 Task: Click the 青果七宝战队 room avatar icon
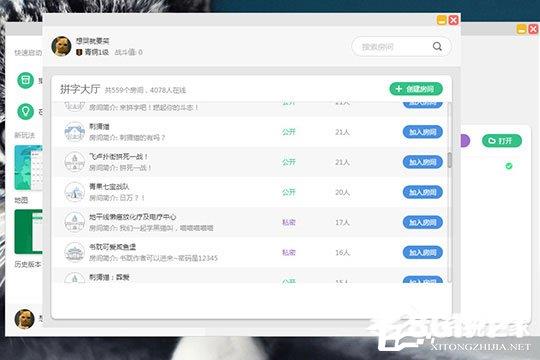(75, 192)
